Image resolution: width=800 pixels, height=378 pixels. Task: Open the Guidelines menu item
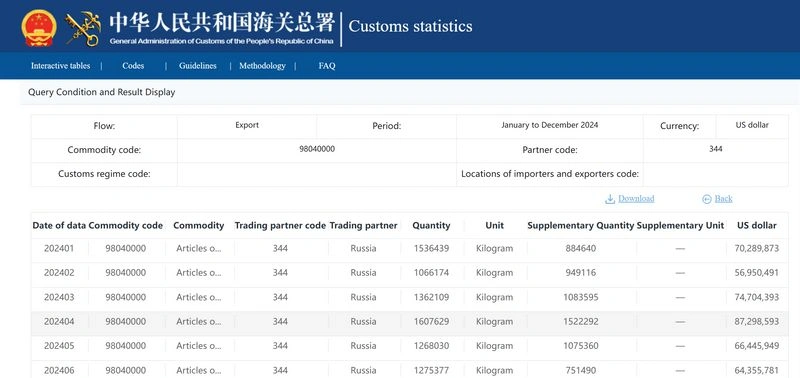click(197, 66)
